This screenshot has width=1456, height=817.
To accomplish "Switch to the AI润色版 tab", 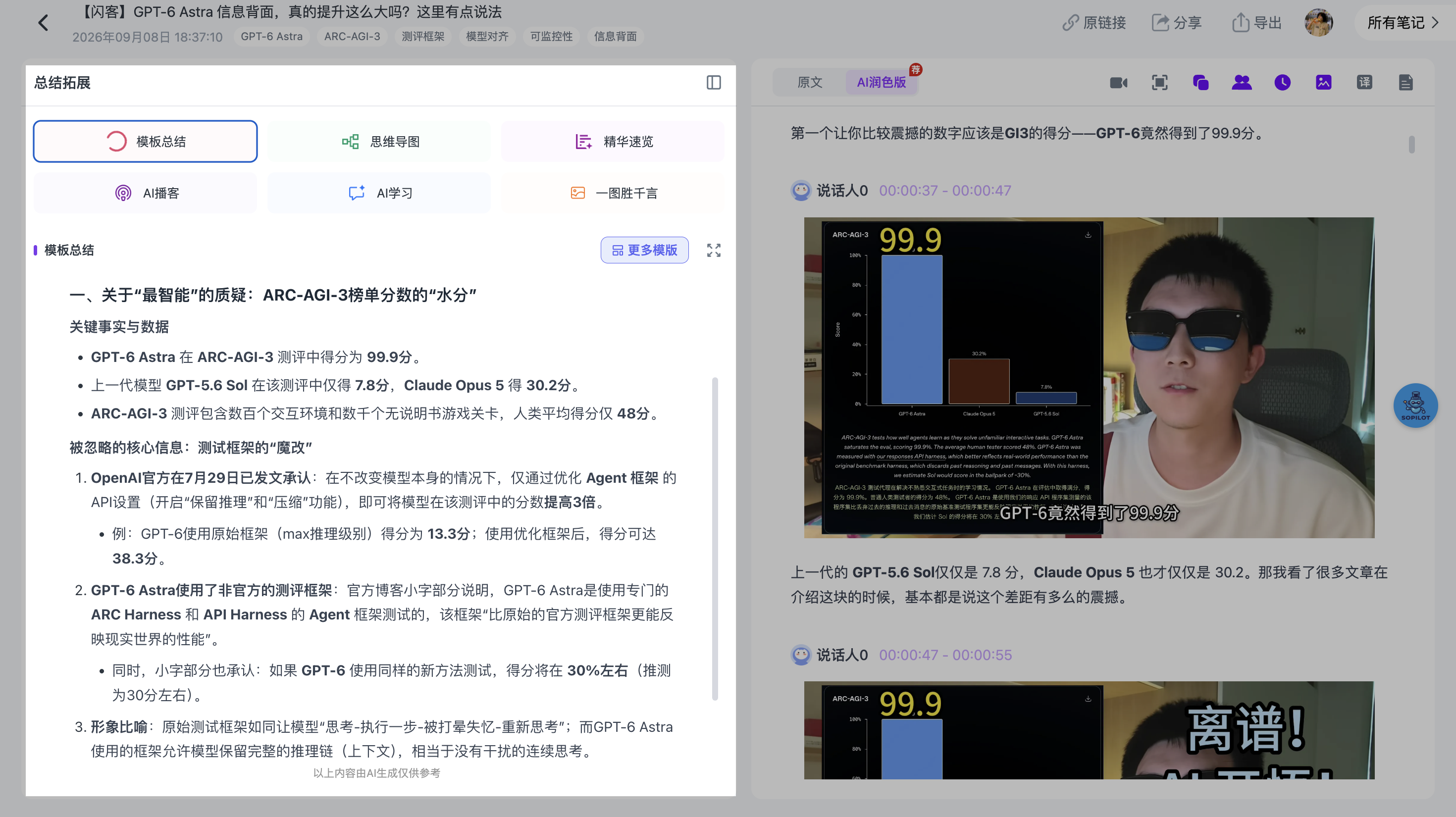I will [x=881, y=83].
